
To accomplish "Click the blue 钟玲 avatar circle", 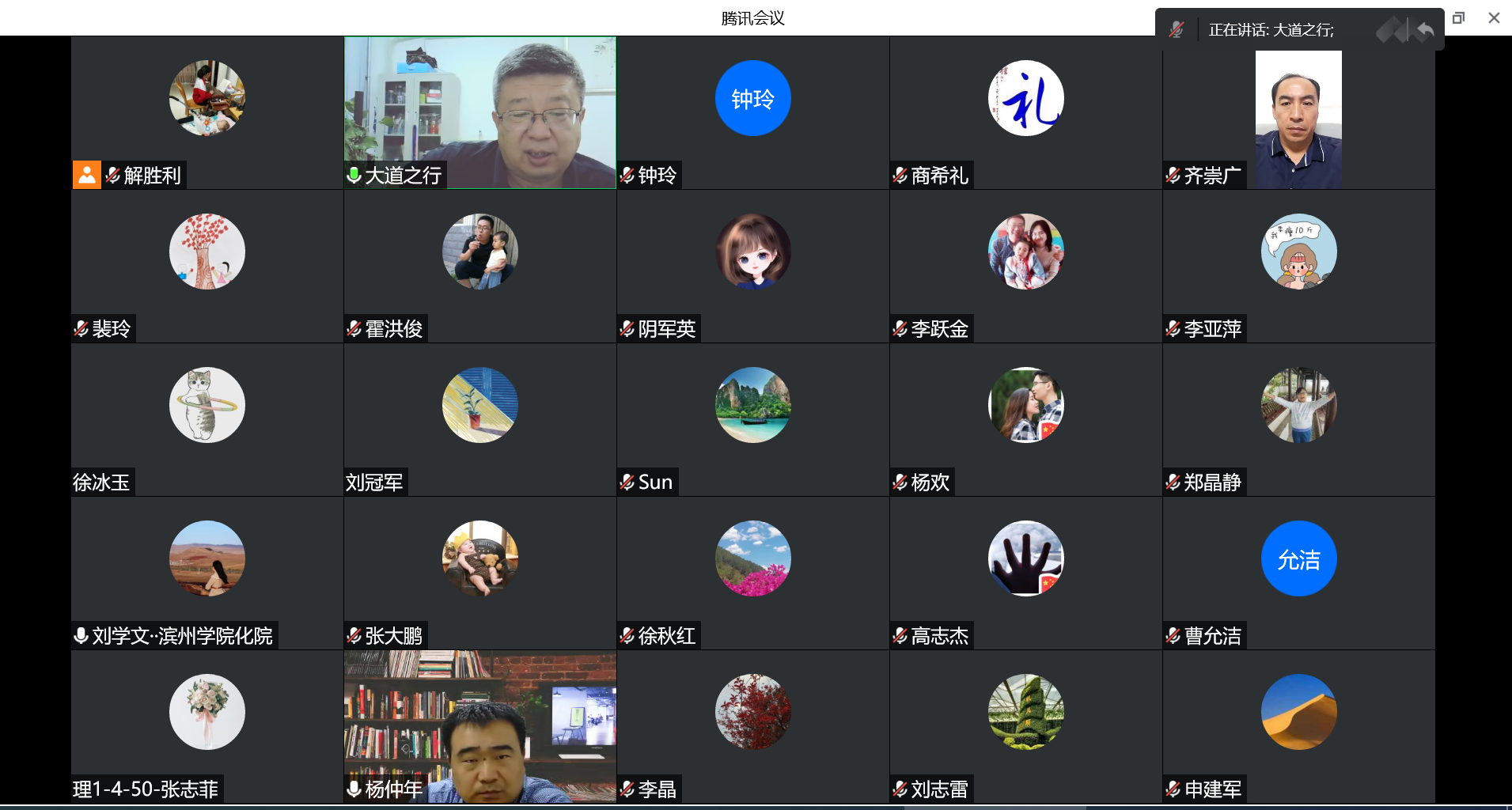I will pyautogui.click(x=752, y=98).
